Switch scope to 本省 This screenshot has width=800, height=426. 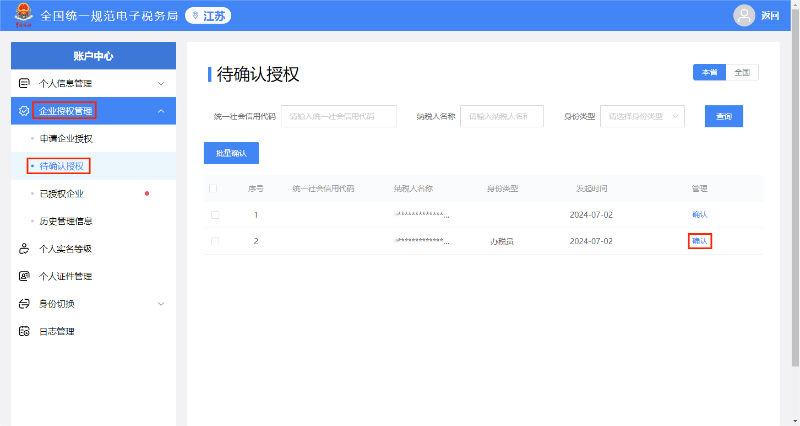pyautogui.click(x=709, y=72)
